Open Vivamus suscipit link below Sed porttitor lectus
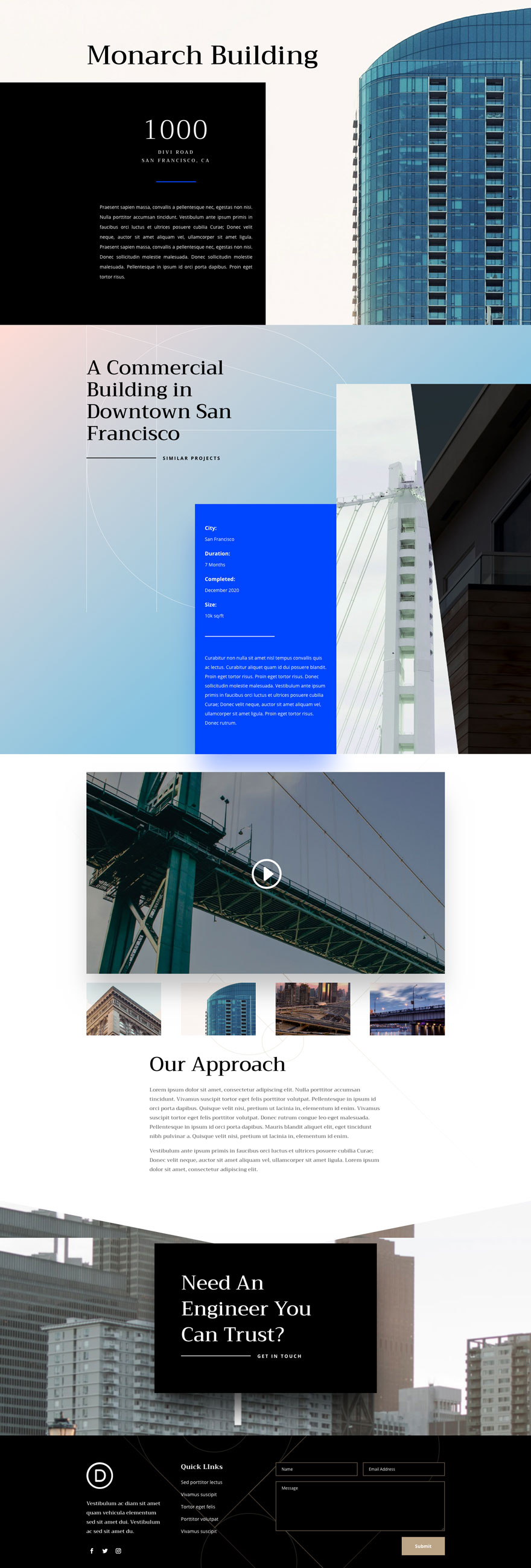Screen dimensions: 531x1568 199,1494
